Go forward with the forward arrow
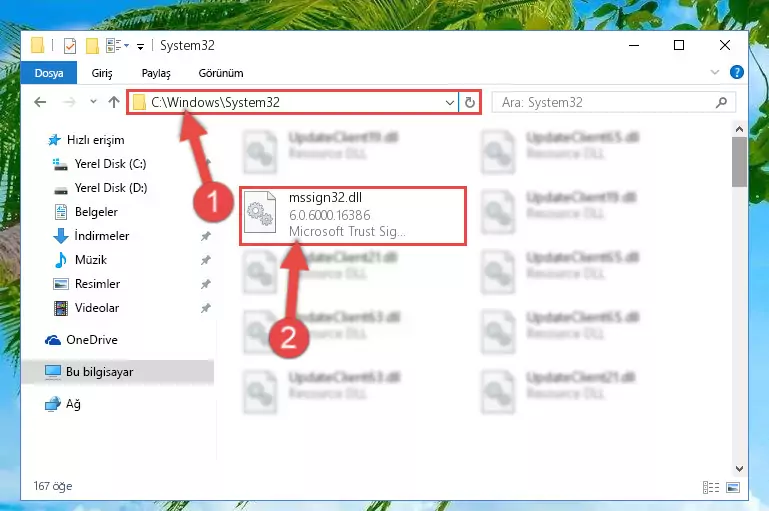 70,102
